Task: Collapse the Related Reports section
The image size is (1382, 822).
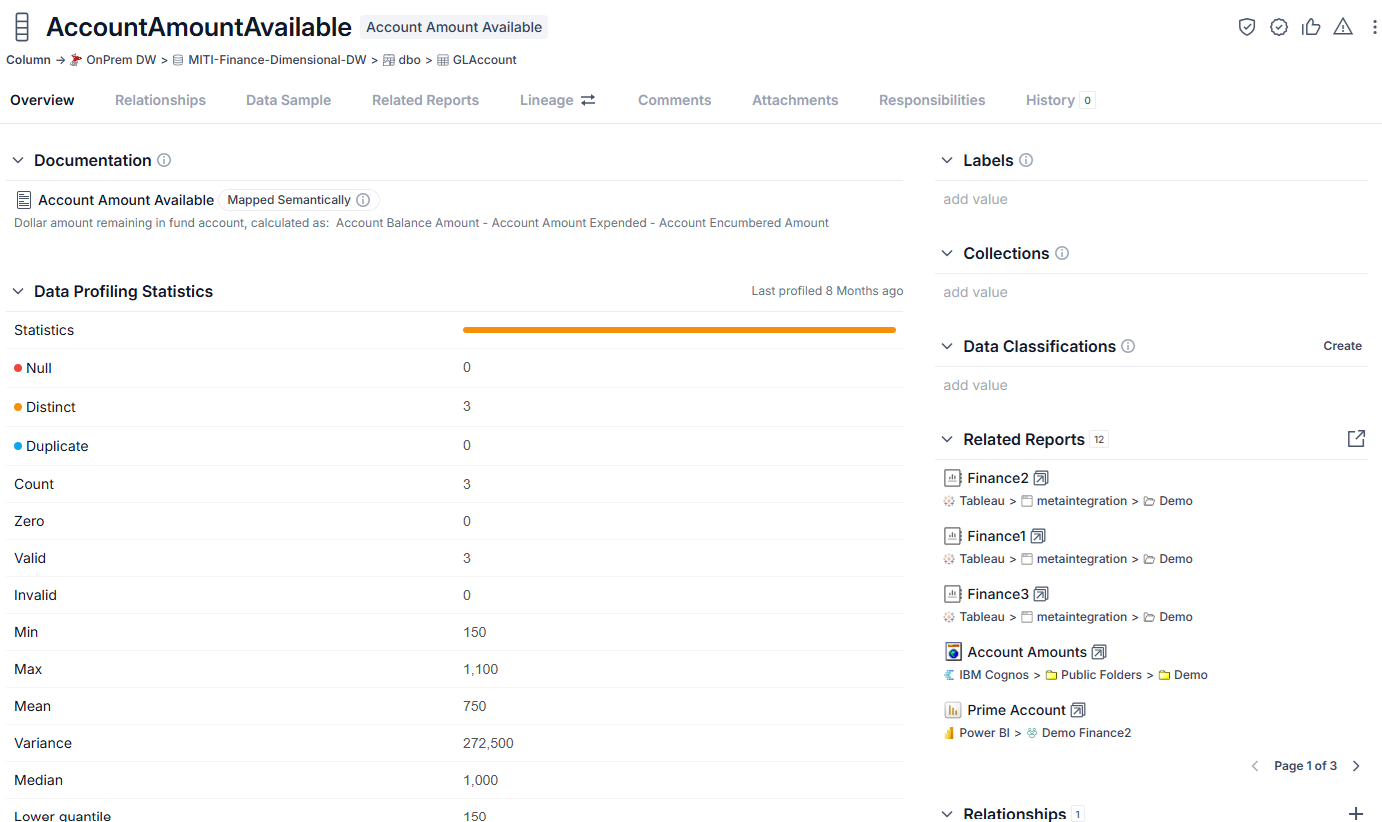Action: [947, 439]
